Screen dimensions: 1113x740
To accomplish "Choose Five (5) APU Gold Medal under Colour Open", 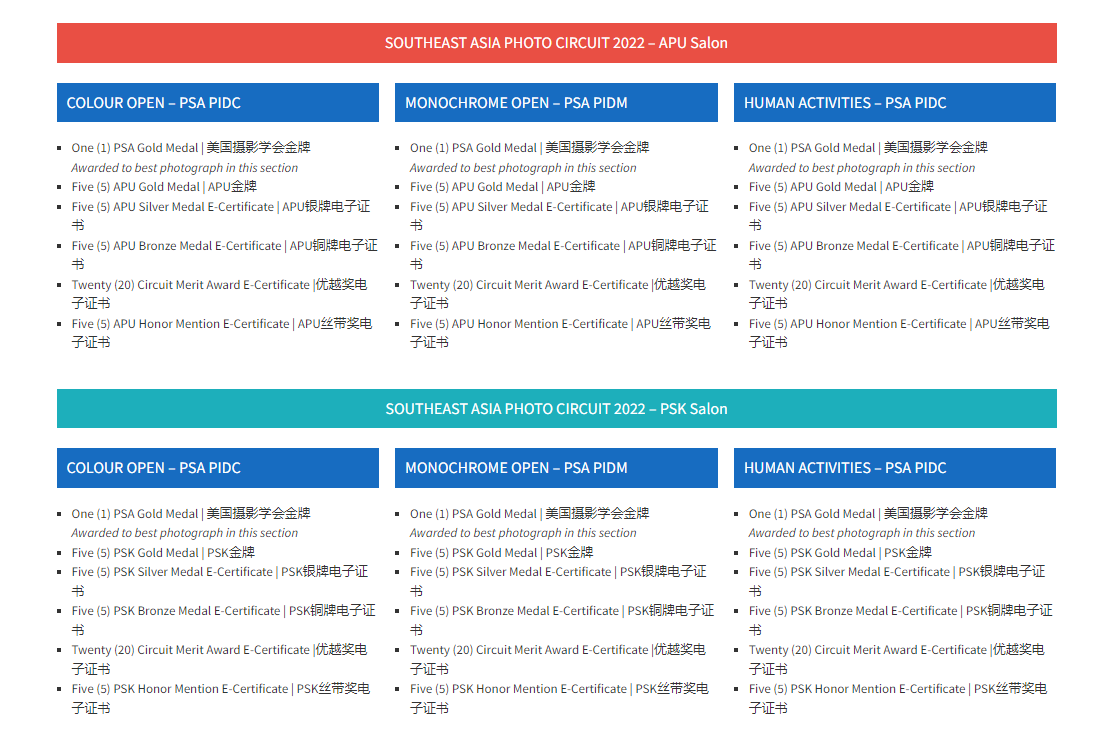I will pos(164,187).
